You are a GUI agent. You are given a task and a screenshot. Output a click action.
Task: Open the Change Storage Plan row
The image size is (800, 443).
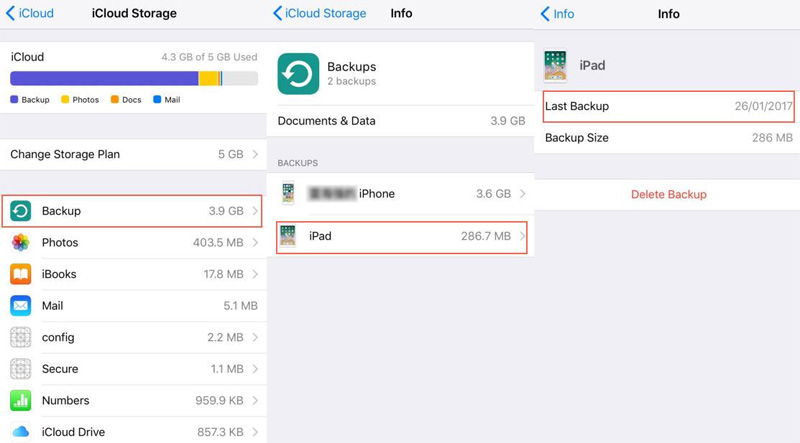(x=133, y=155)
